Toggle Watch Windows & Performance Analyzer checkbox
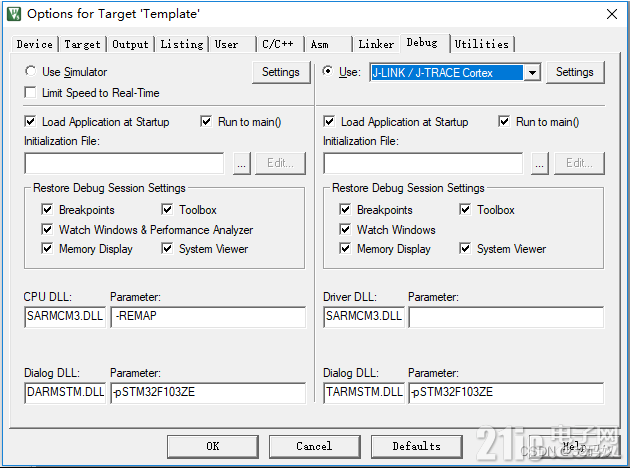This screenshot has width=630, height=468. pos(47,229)
